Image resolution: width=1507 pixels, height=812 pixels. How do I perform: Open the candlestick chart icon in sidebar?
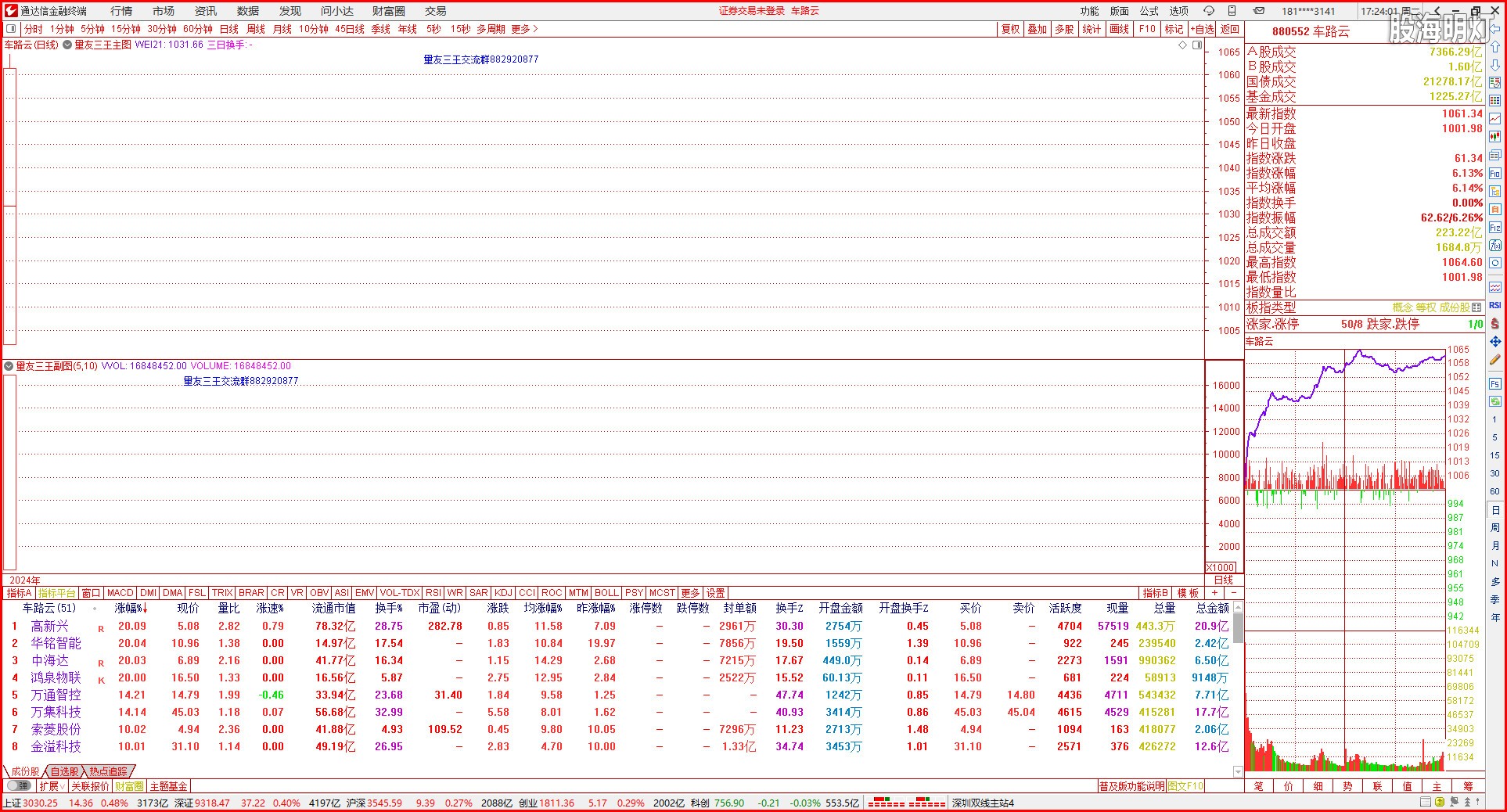1494,136
